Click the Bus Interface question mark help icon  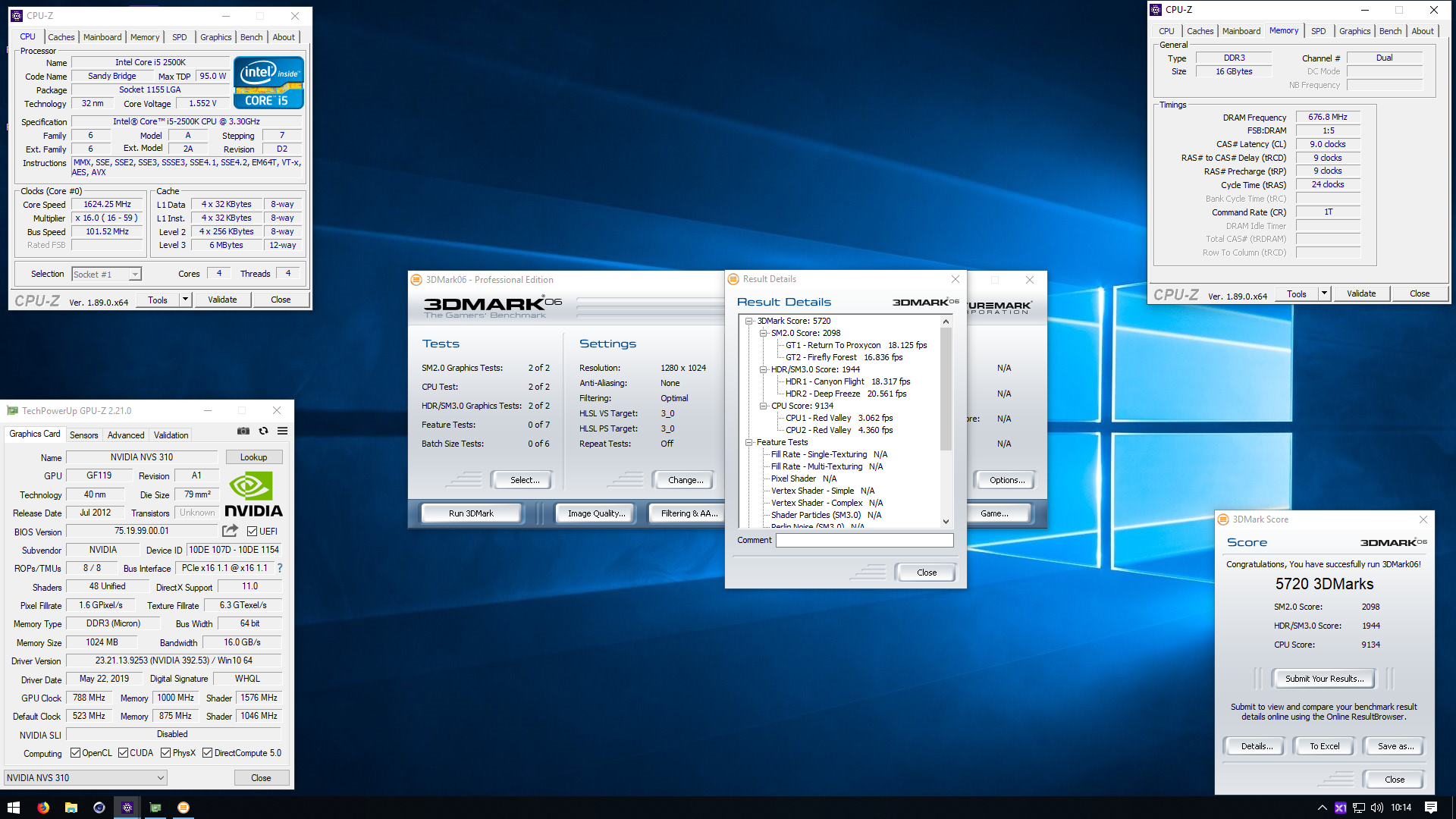(x=280, y=568)
